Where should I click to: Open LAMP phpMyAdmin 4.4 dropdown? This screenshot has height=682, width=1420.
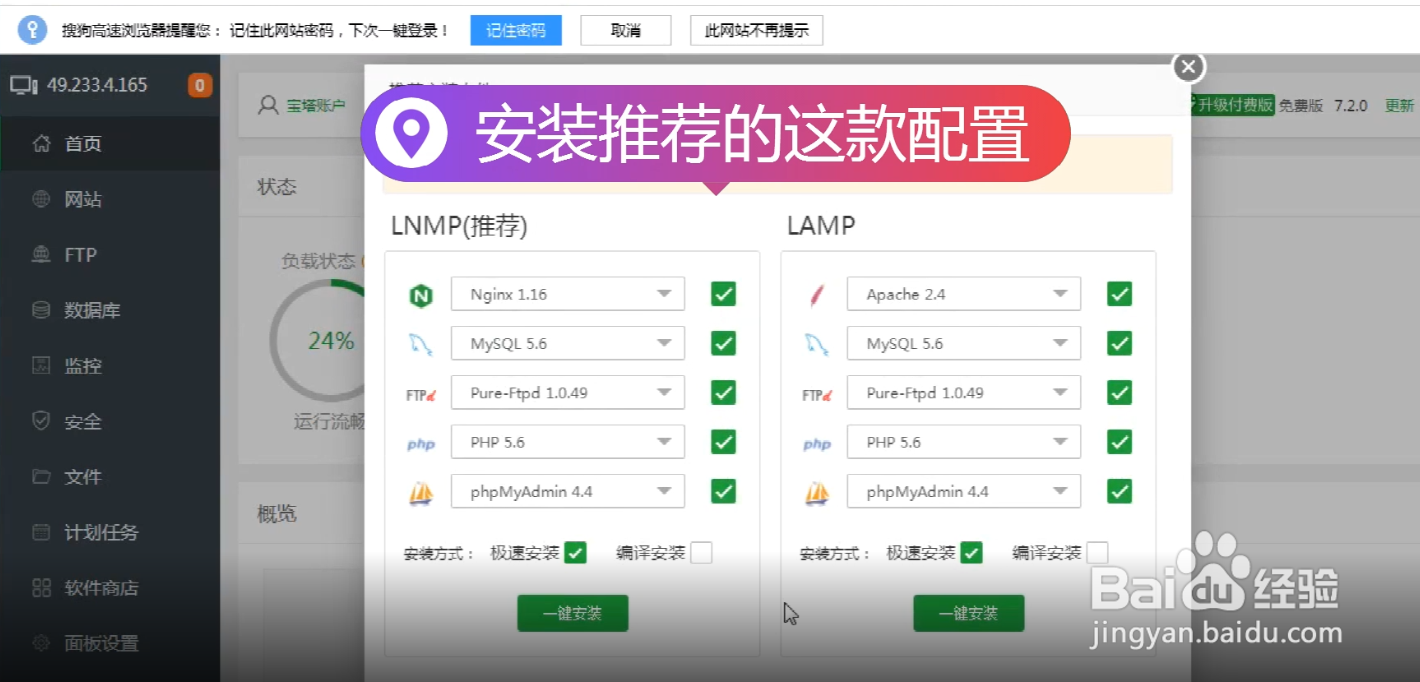click(964, 491)
